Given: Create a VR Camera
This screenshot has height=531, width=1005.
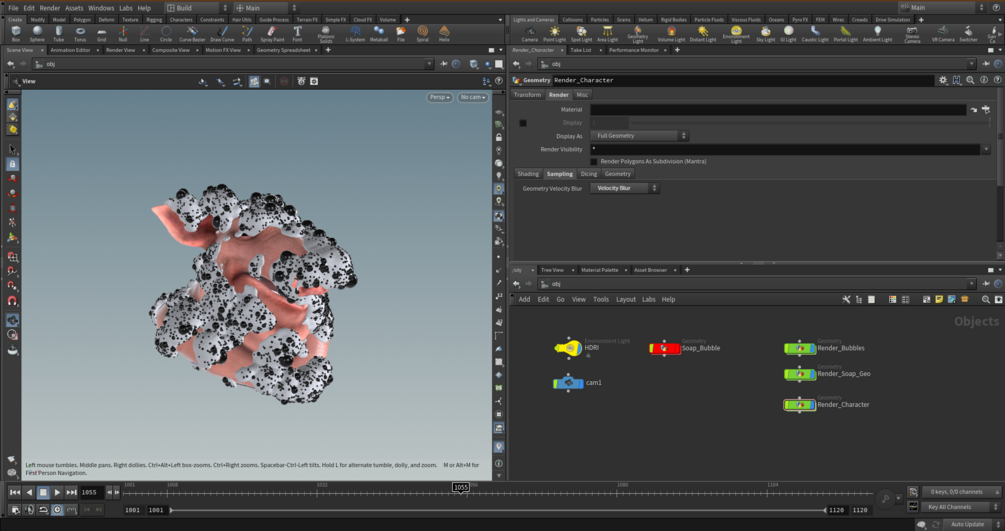Looking at the screenshot, I should pyautogui.click(x=942, y=33).
